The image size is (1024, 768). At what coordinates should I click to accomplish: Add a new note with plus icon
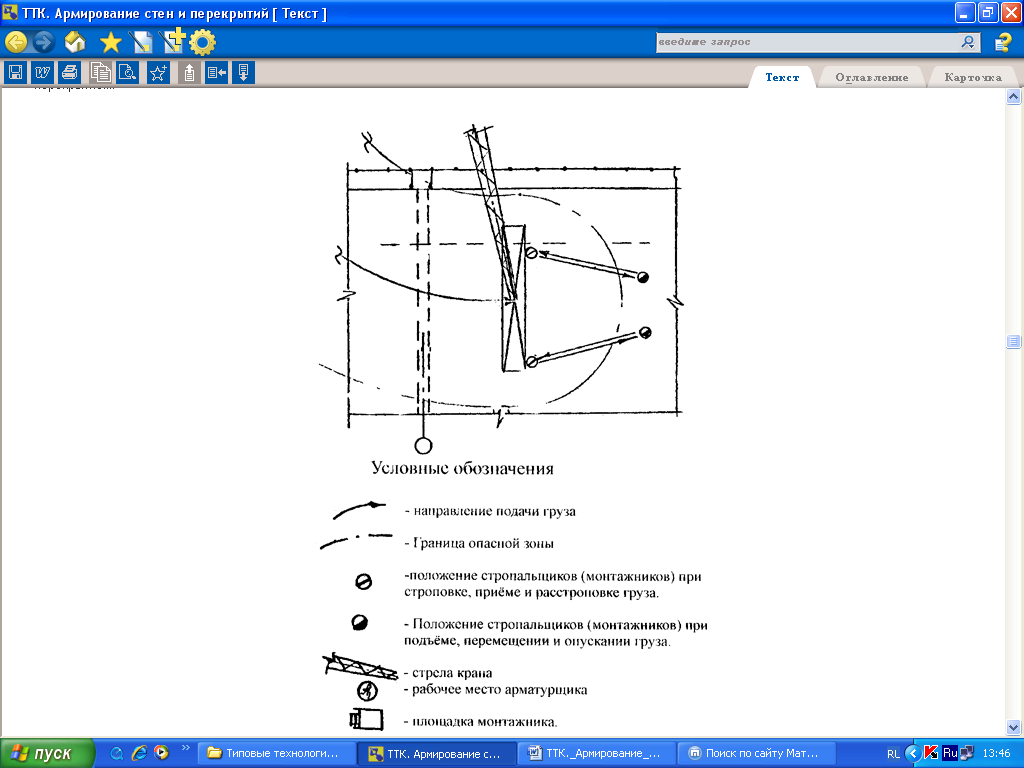173,42
